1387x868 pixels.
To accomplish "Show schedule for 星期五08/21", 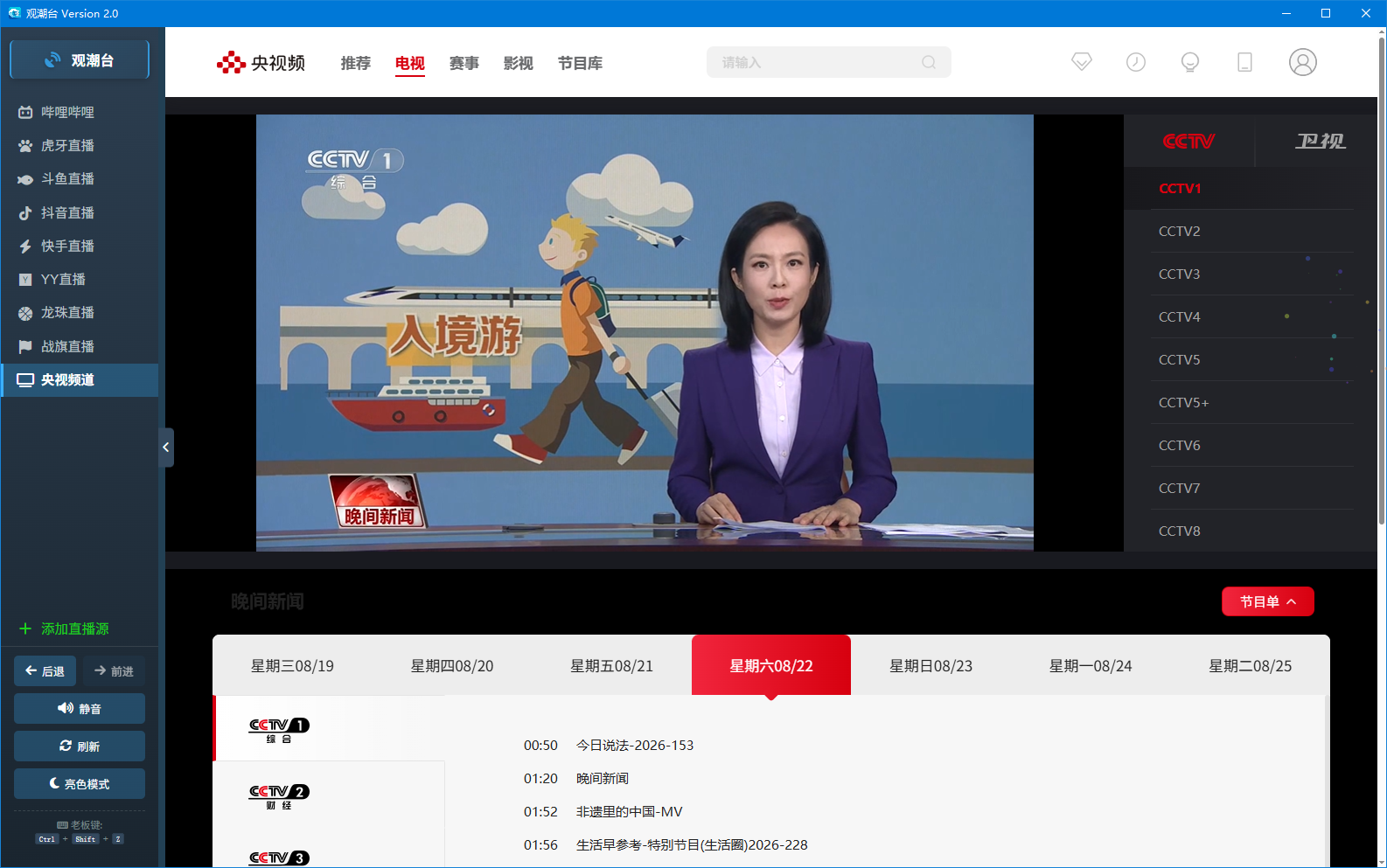I will click(611, 666).
